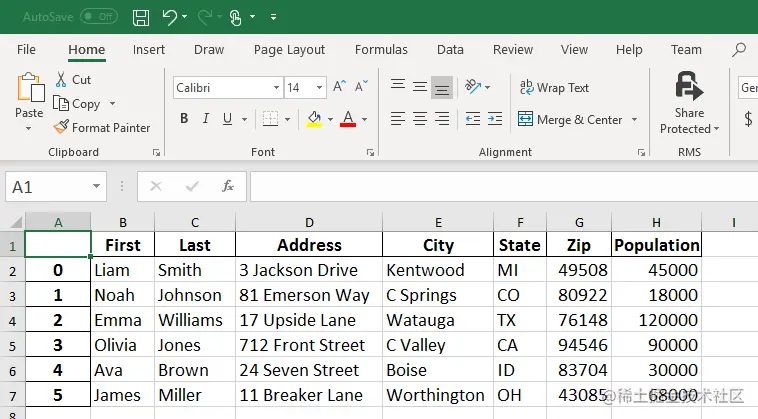Image resolution: width=758 pixels, height=419 pixels.
Task: Activate the Format Painter
Action: (x=102, y=128)
